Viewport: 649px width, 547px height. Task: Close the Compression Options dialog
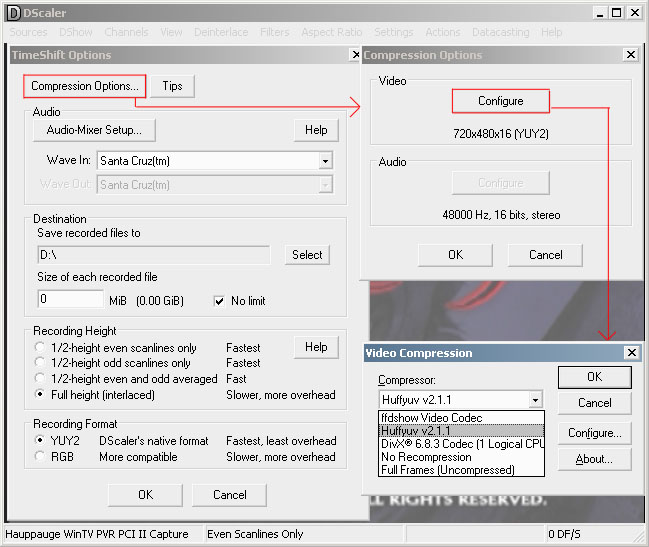click(631, 55)
